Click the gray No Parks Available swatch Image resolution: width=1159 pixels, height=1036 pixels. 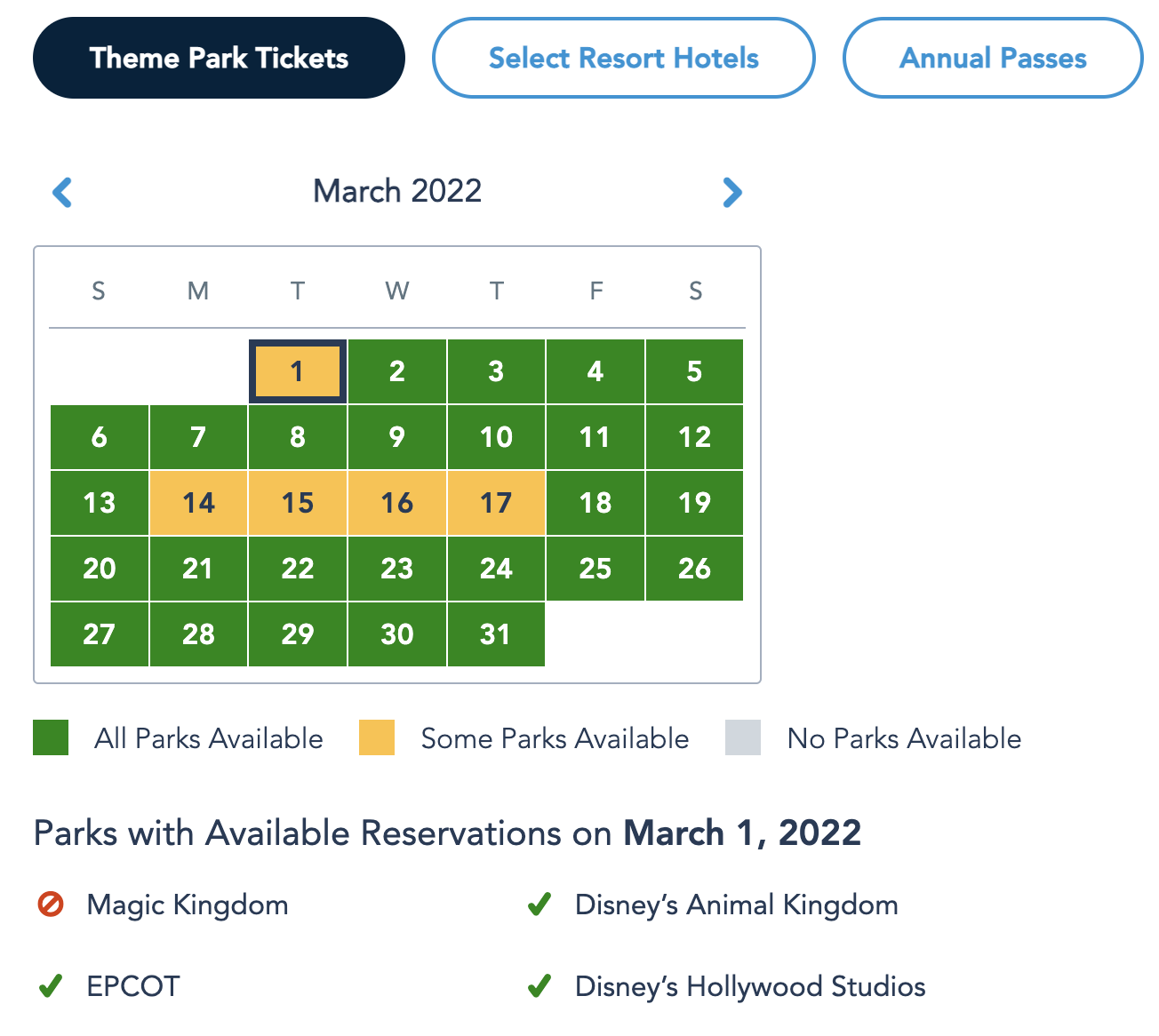coord(743,737)
